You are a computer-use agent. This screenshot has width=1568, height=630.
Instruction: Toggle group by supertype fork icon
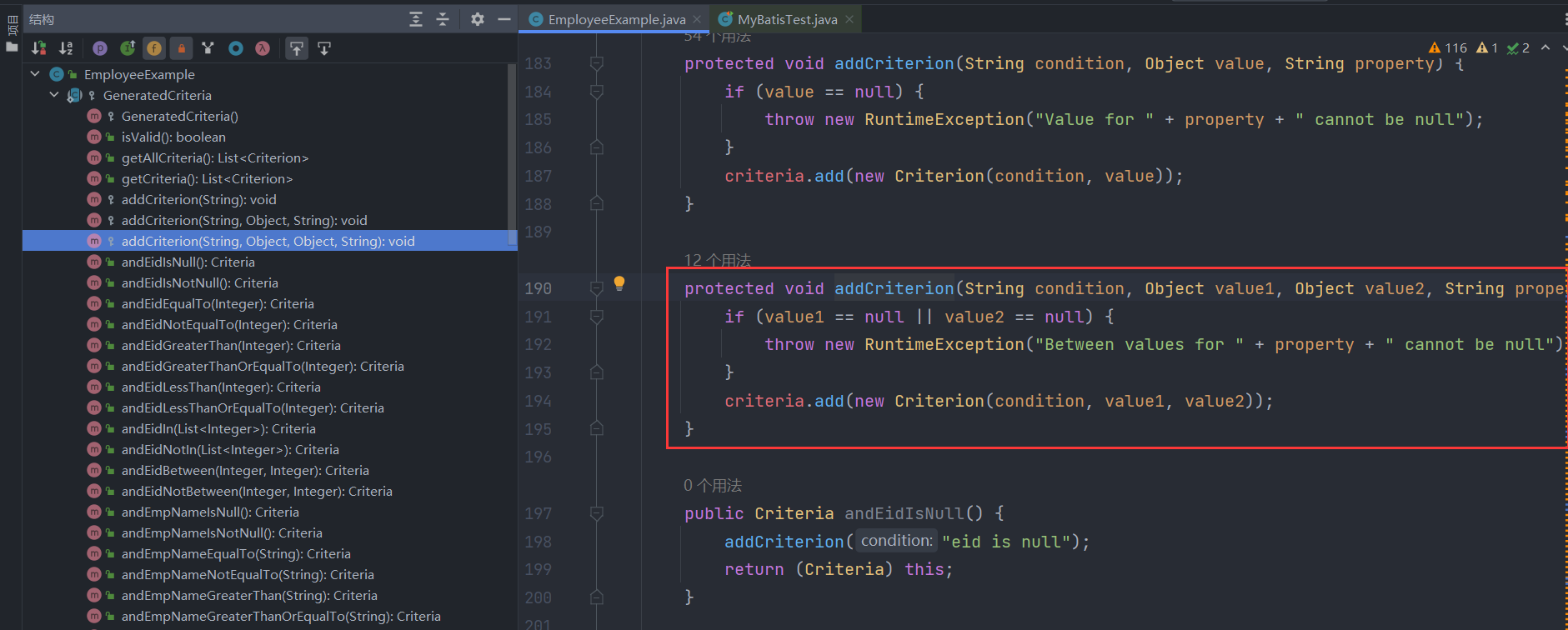coord(208,48)
